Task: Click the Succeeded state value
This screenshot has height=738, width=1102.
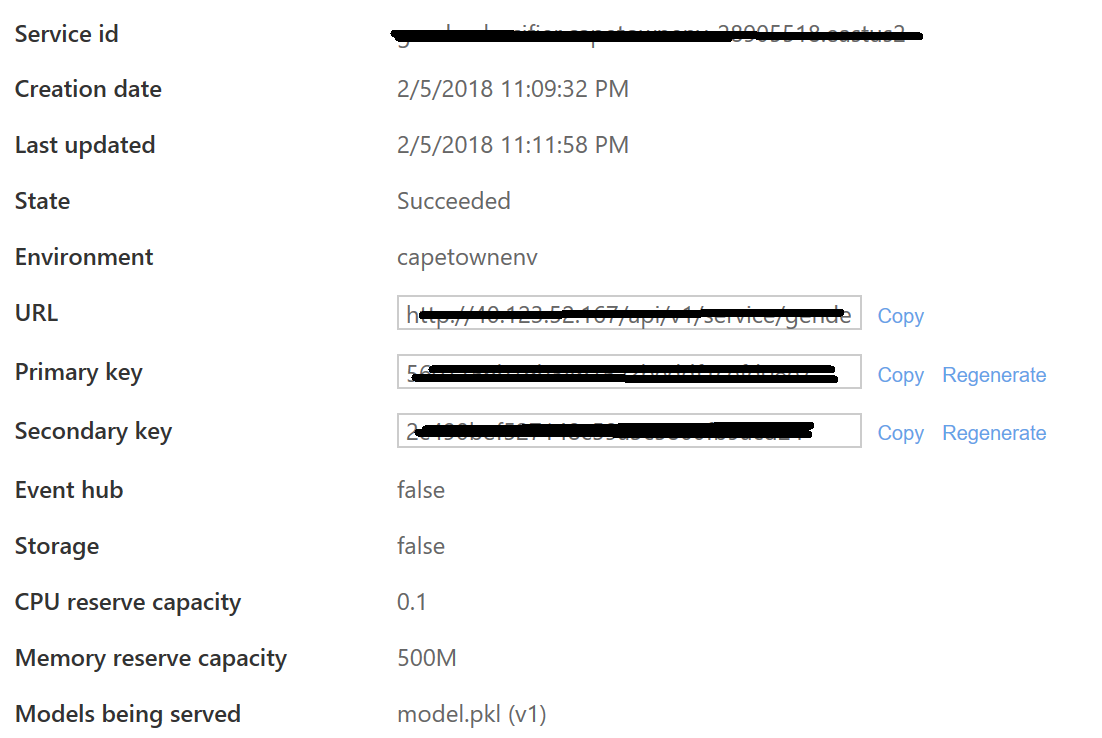Action: 453,201
